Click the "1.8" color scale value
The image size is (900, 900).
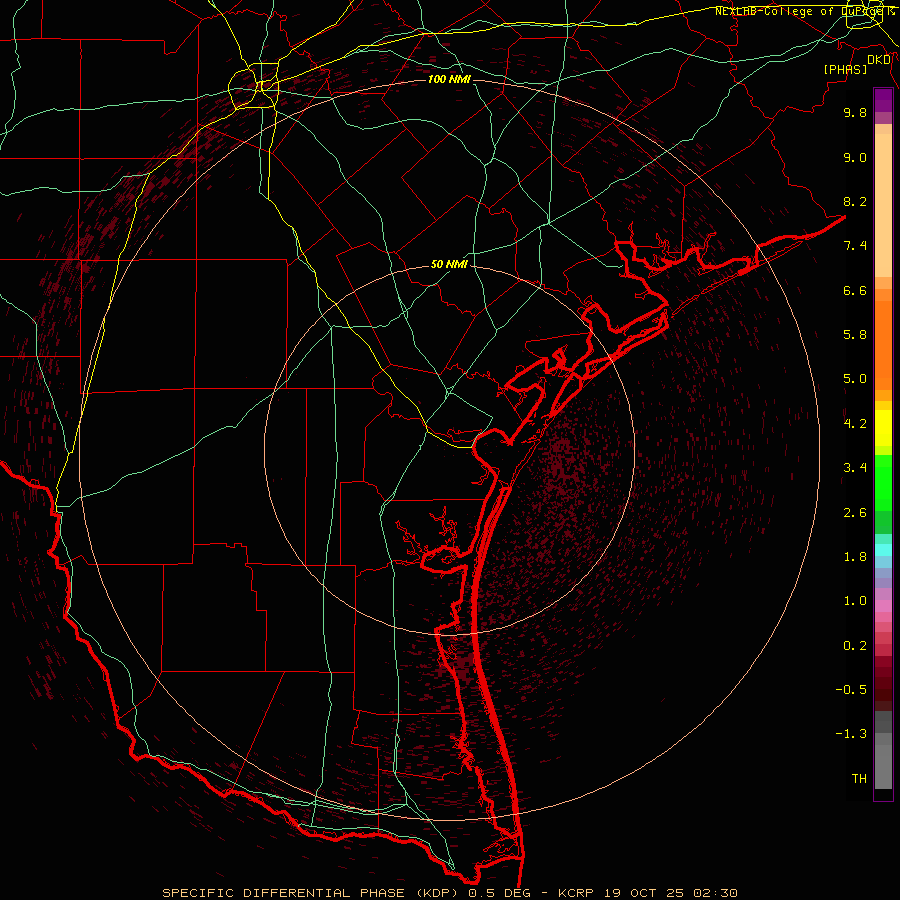click(855, 557)
